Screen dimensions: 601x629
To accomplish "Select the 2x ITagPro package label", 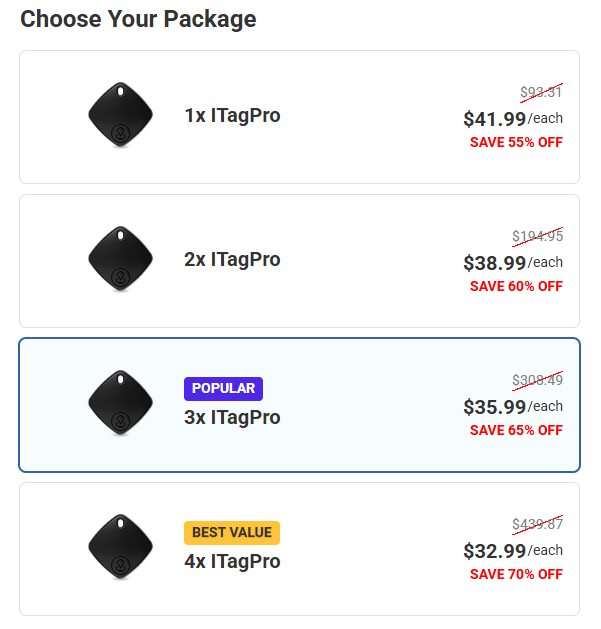I will 232,260.
